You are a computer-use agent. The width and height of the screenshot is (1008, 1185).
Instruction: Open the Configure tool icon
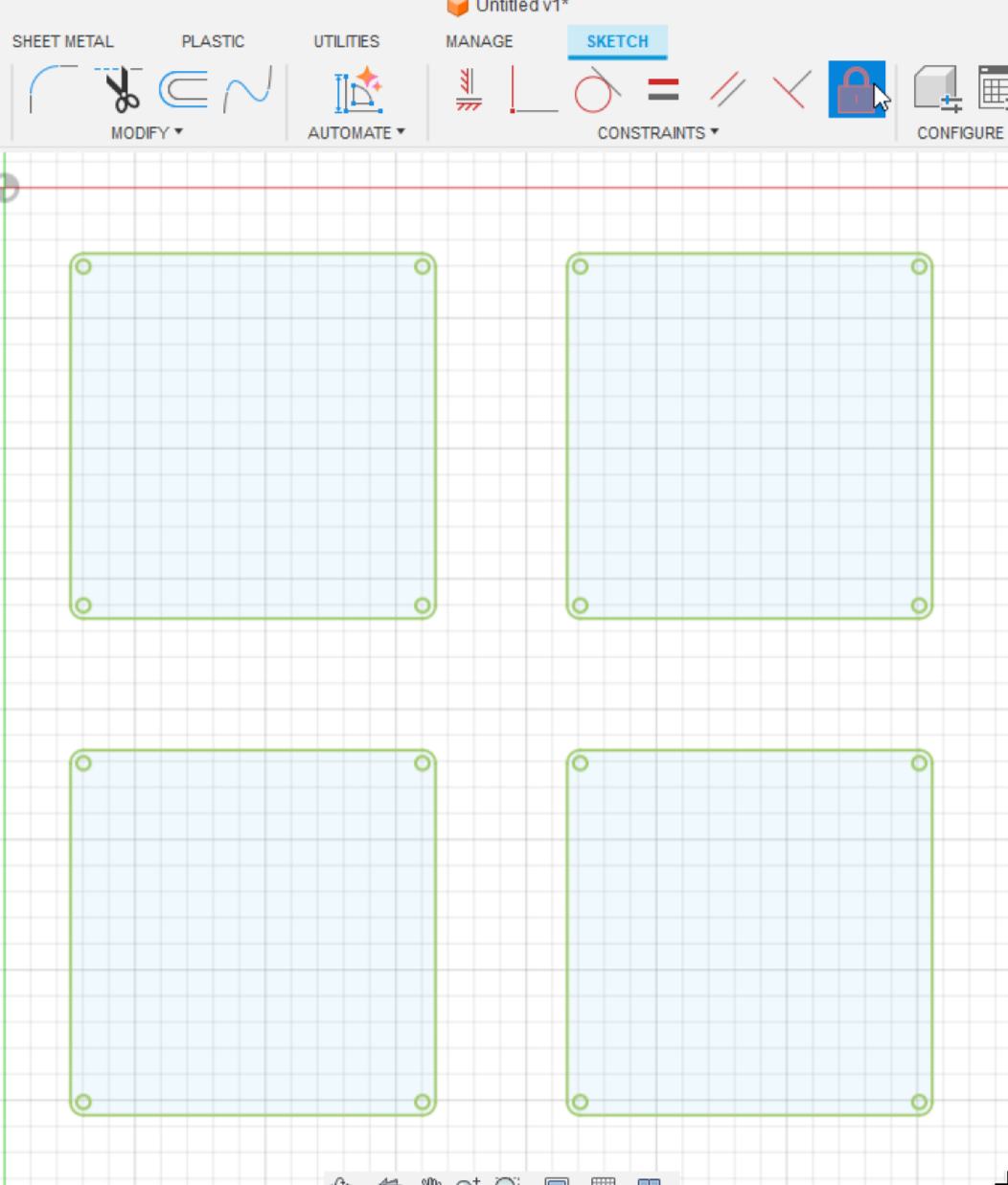[937, 90]
